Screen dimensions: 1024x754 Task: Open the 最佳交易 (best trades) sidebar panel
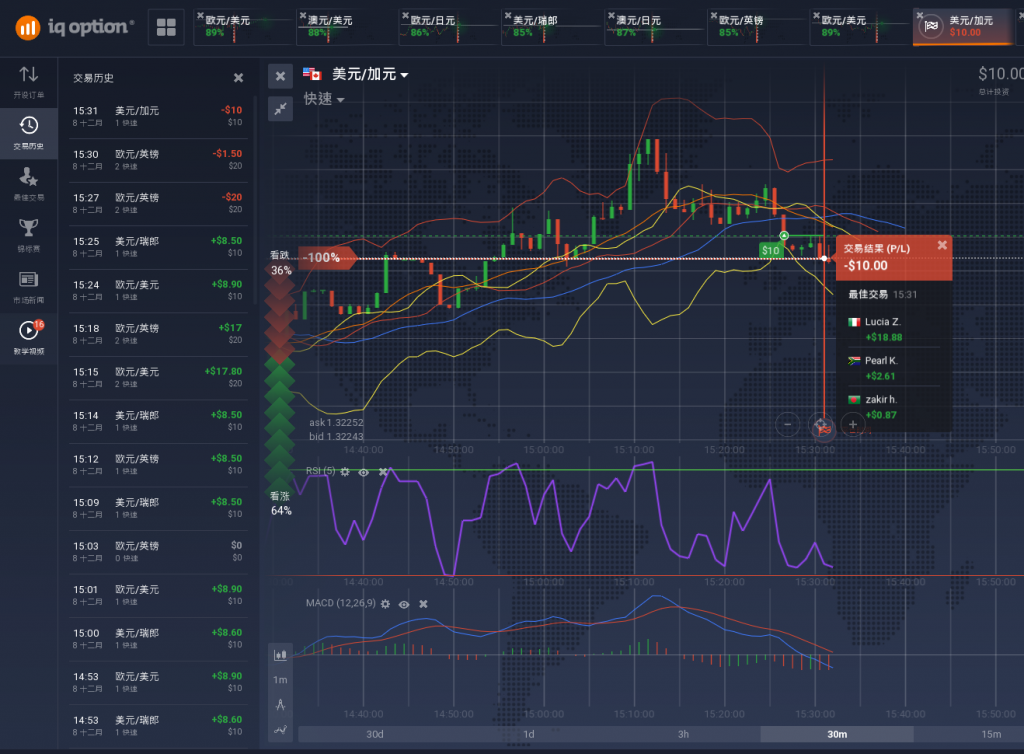(x=29, y=182)
